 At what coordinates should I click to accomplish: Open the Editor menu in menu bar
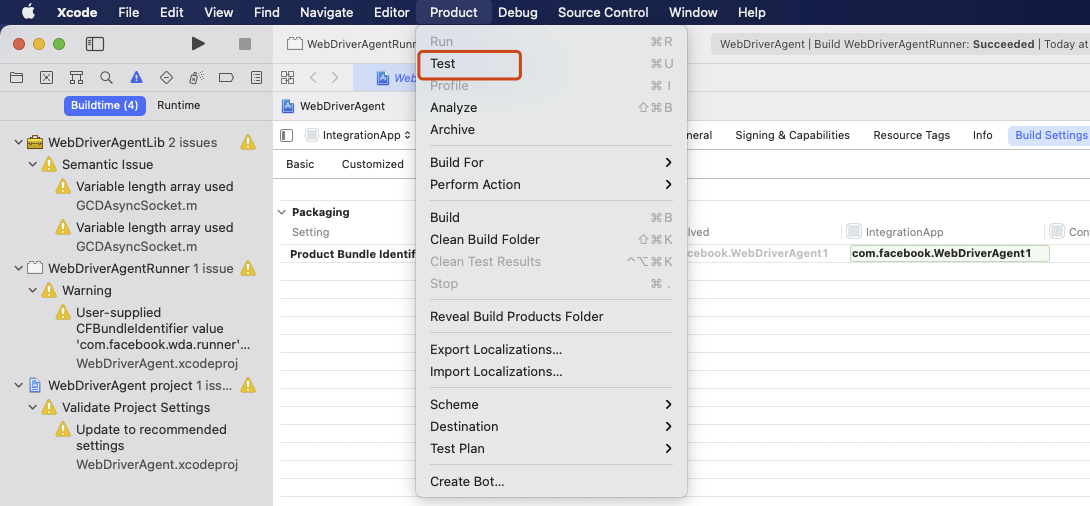pos(391,12)
